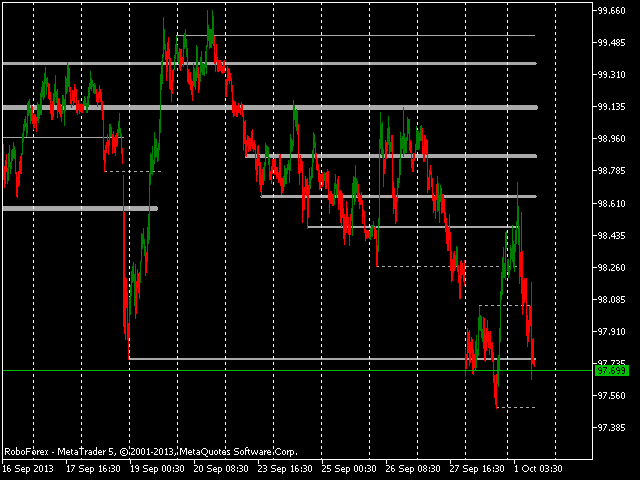Image resolution: width=640 pixels, height=480 pixels.
Task: Click the 23 Sep 16:30 time label
Action: 285,469
